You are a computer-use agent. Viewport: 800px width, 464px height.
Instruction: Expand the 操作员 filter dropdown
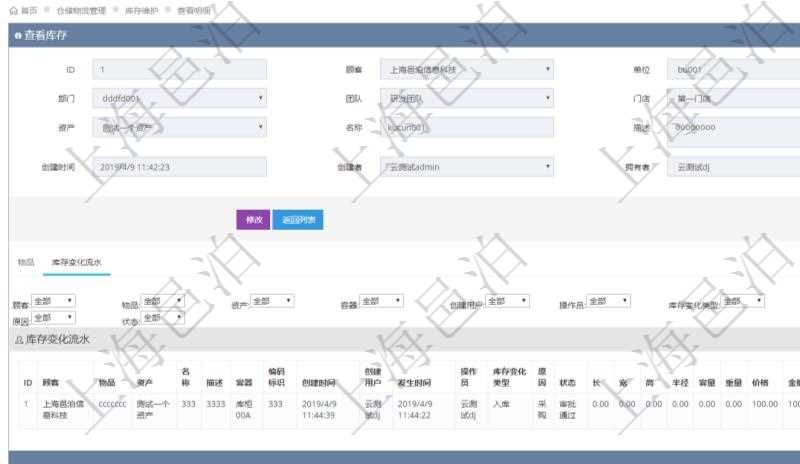(609, 301)
